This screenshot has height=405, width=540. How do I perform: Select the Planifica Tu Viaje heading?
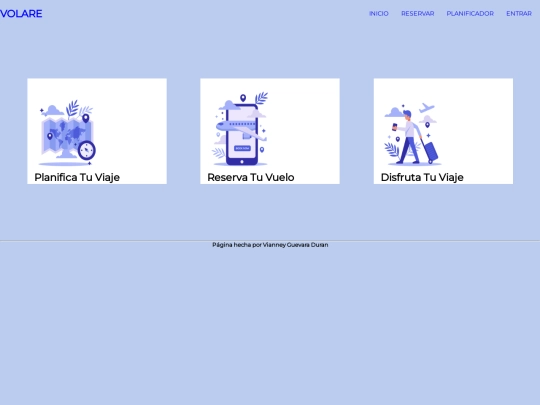click(x=77, y=177)
